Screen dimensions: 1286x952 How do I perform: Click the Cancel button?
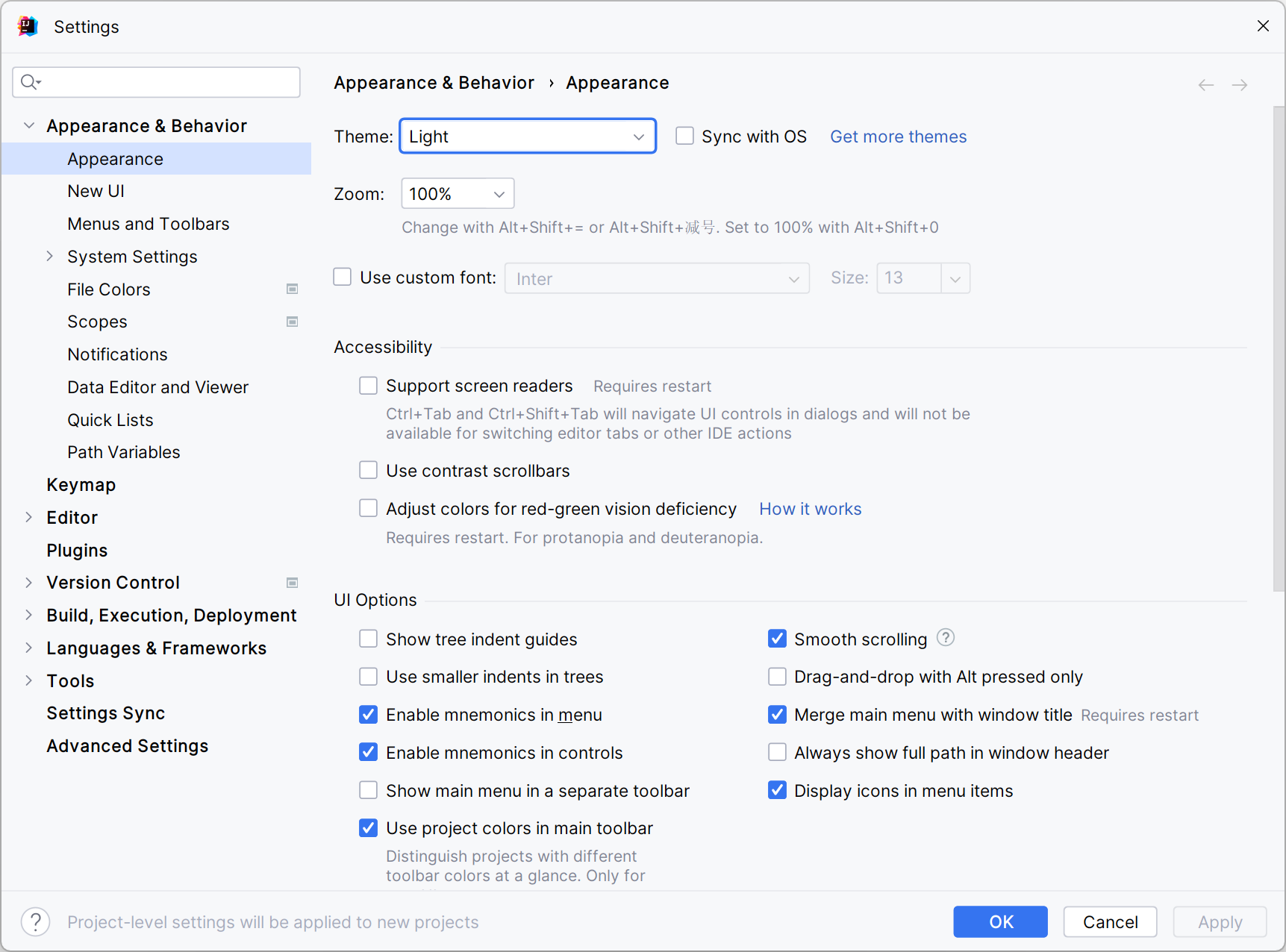point(1110,921)
